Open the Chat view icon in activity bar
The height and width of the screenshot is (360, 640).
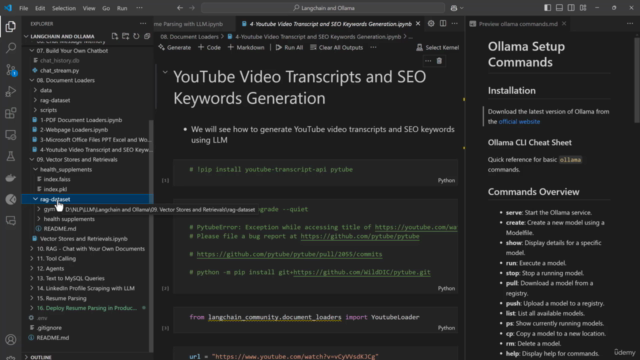(11, 221)
